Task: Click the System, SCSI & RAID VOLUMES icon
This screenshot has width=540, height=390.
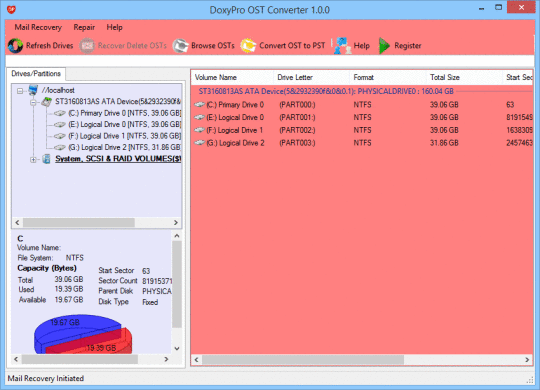Action: click(x=46, y=159)
